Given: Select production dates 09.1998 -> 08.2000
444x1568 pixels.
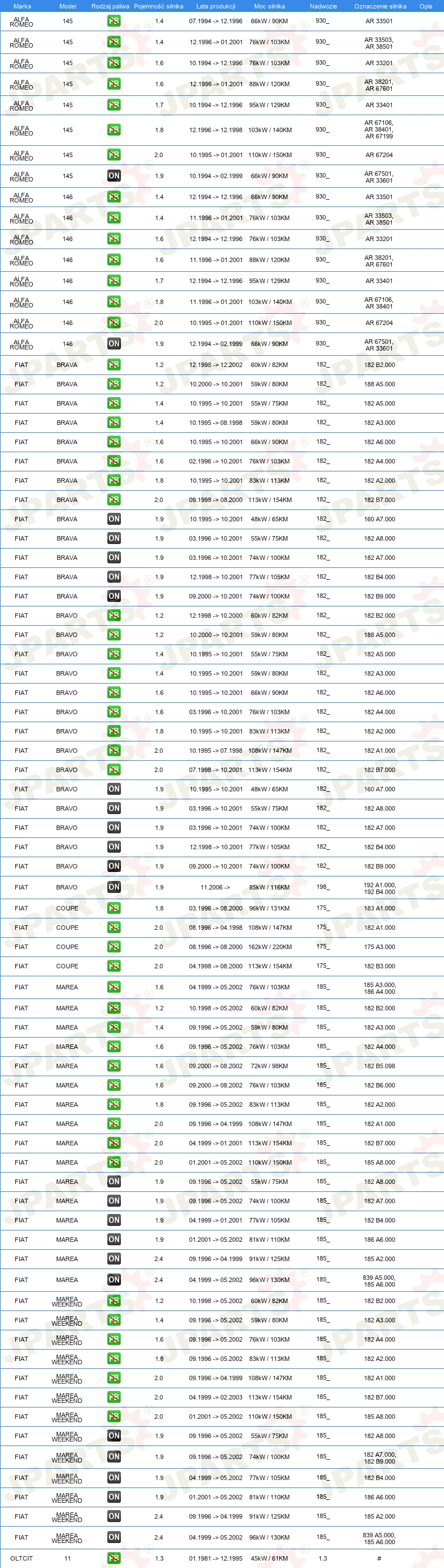Looking at the screenshot, I should [216, 500].
